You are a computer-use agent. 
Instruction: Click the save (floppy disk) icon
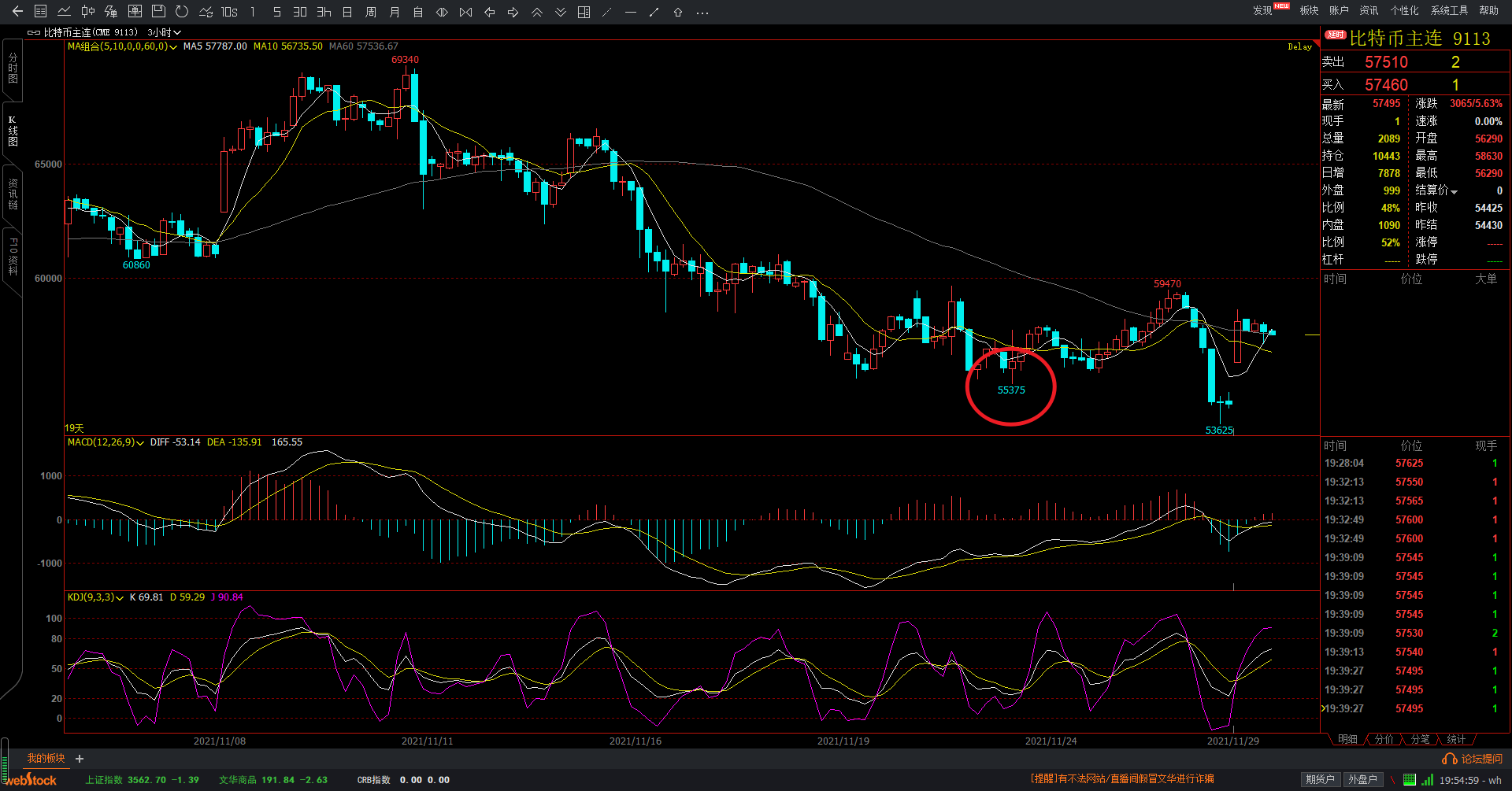(x=158, y=12)
